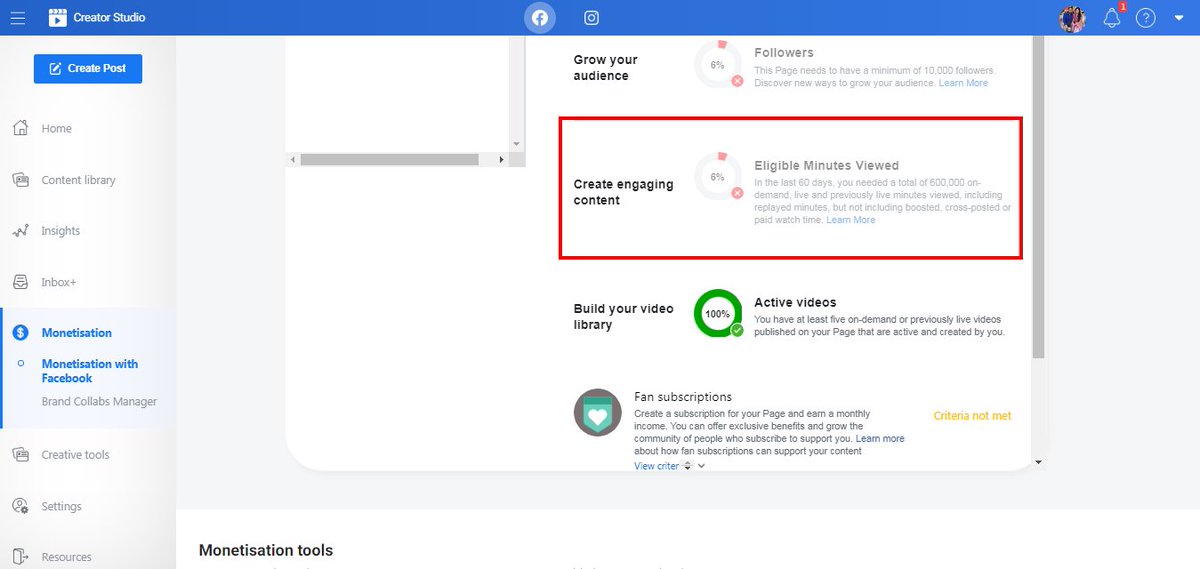The width and height of the screenshot is (1200, 569).
Task: Click the Eligible Minutes Viewed 6% ring
Action: tap(718, 176)
